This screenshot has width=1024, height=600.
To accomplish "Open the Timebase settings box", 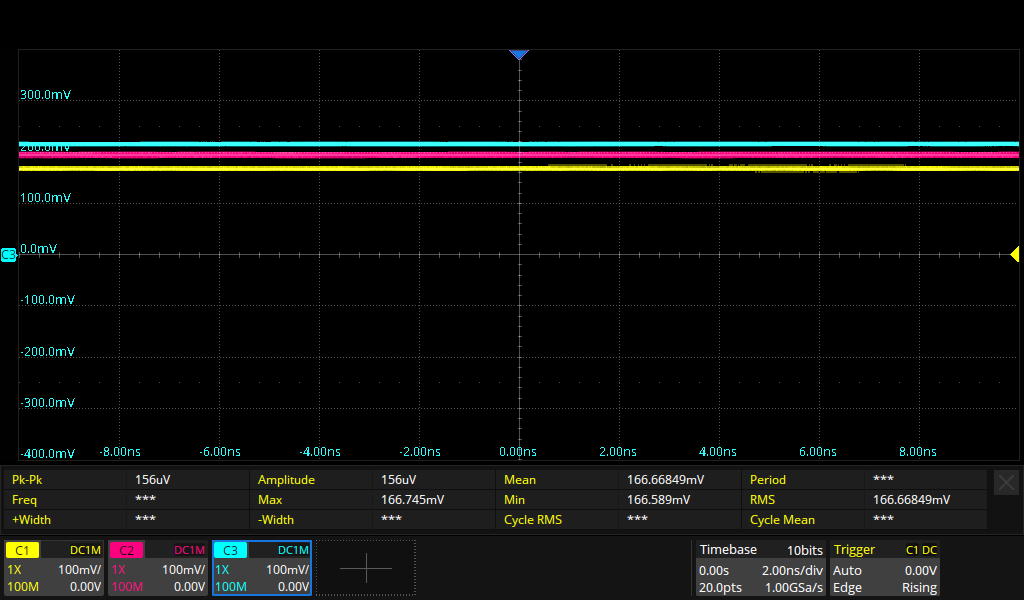I will click(761, 568).
